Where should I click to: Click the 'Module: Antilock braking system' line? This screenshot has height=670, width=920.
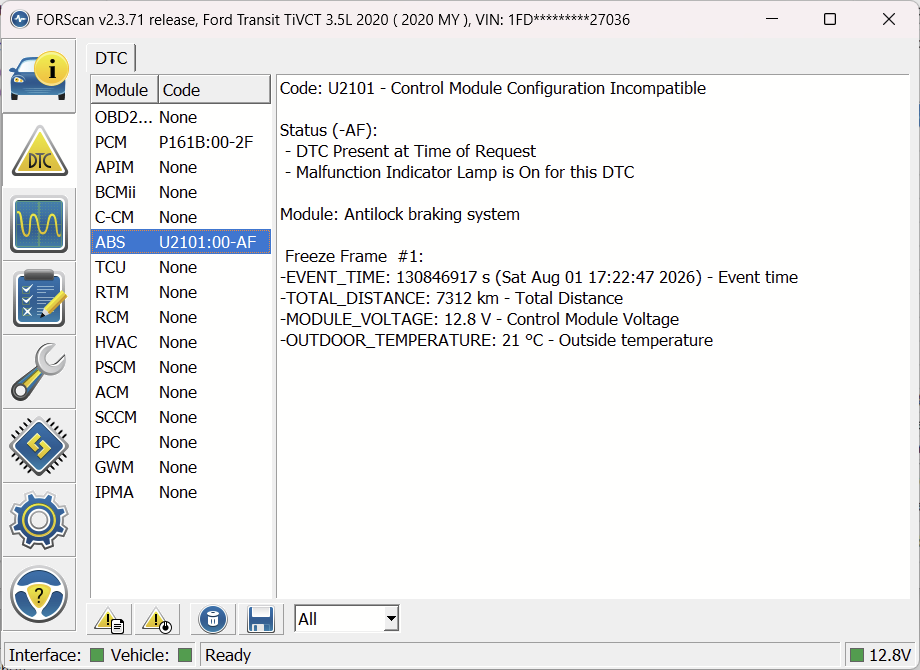[x=400, y=215]
